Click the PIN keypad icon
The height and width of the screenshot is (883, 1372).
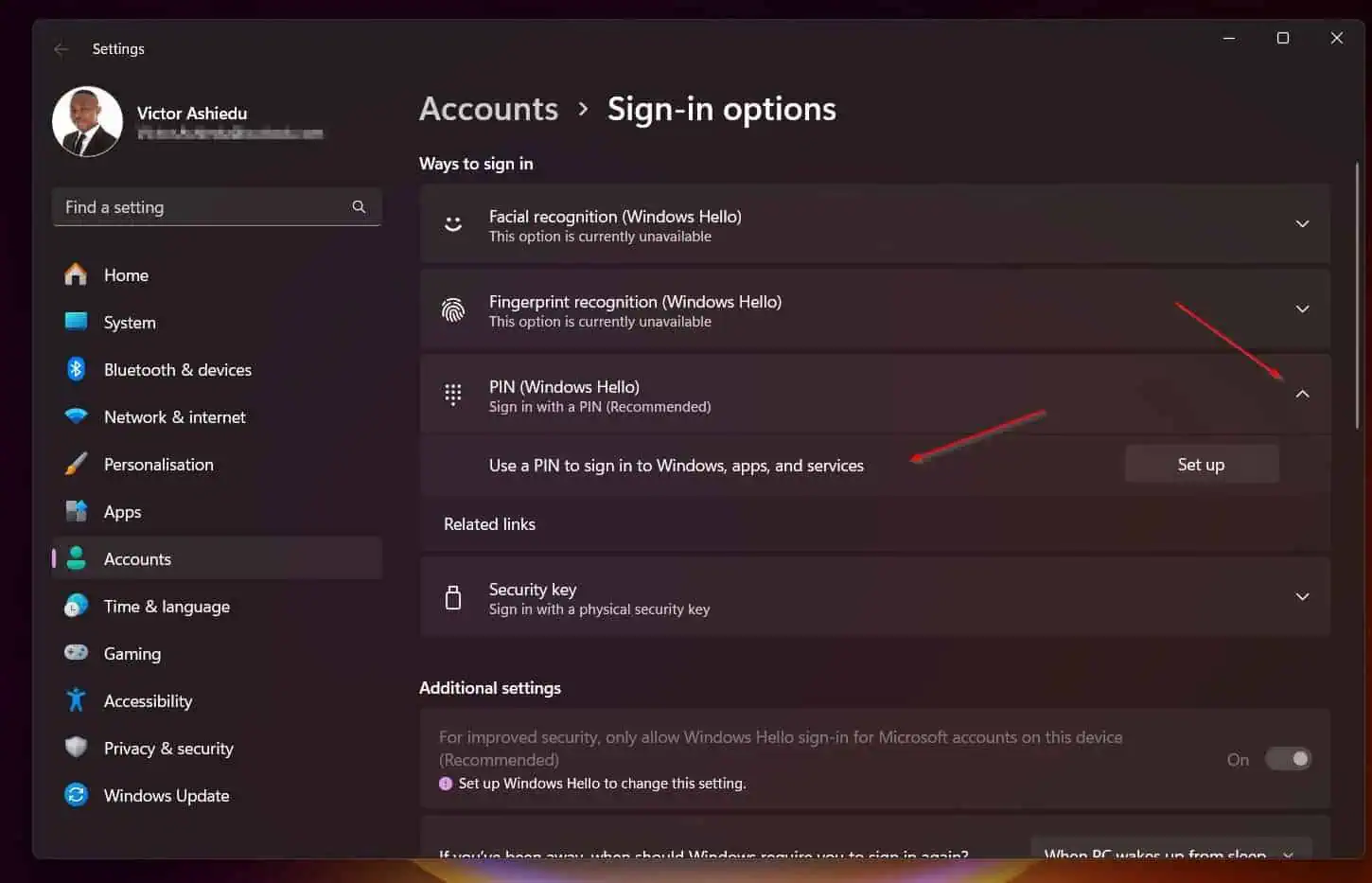coord(453,395)
